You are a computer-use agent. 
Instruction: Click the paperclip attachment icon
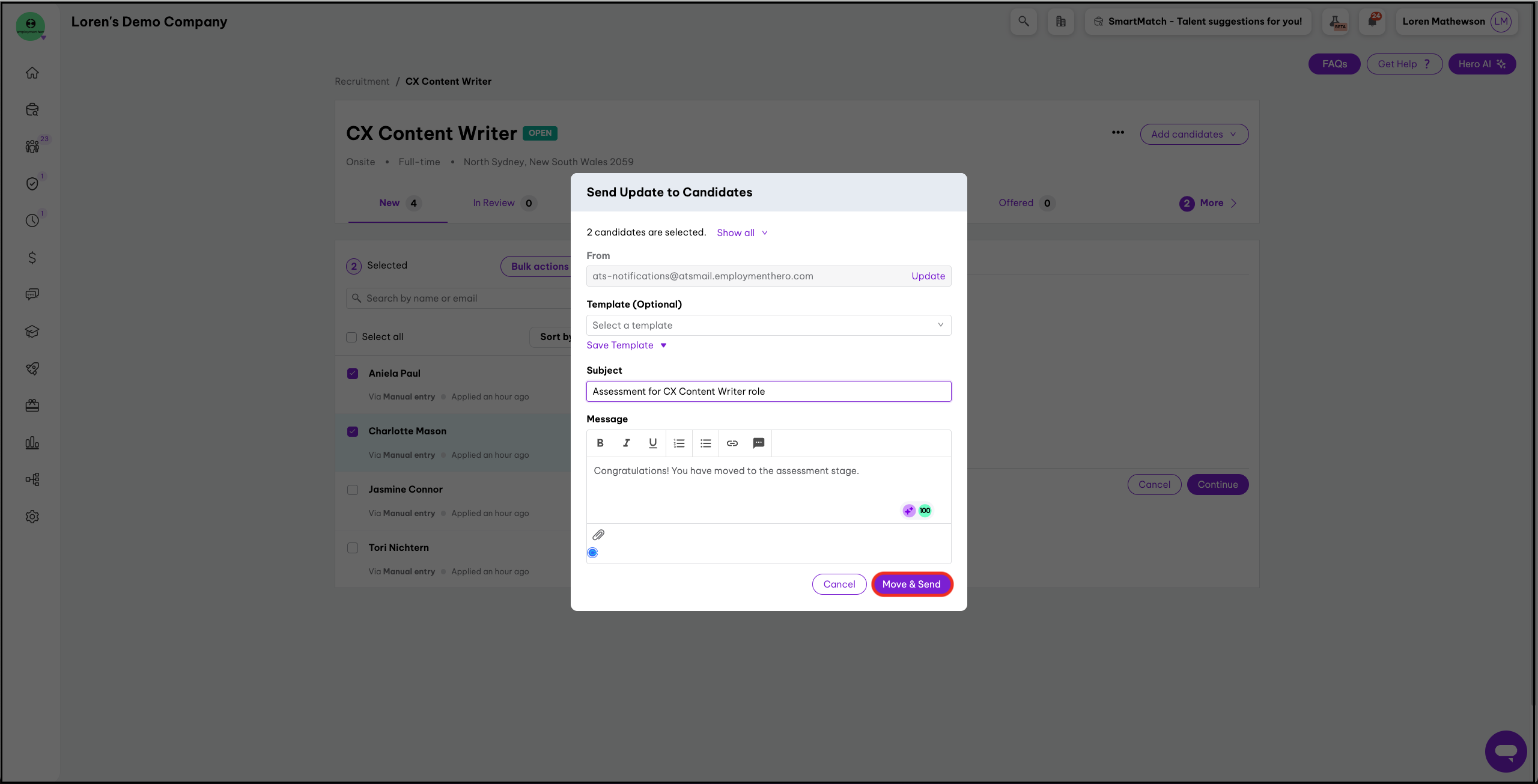tap(598, 535)
